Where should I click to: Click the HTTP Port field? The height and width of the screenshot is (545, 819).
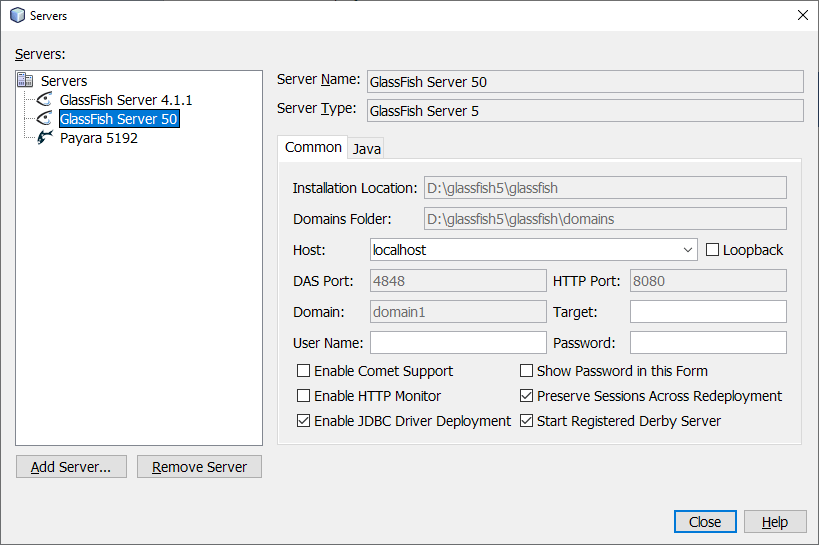point(708,281)
